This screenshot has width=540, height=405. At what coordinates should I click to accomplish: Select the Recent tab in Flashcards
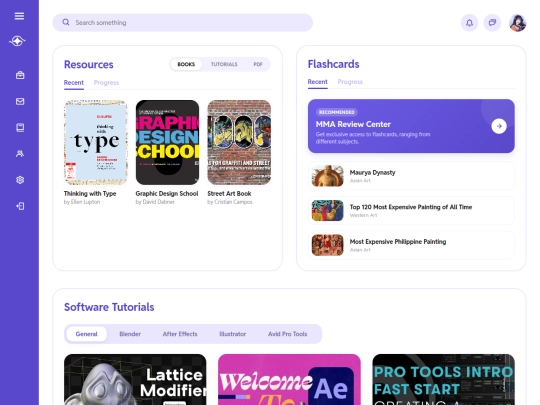click(318, 82)
